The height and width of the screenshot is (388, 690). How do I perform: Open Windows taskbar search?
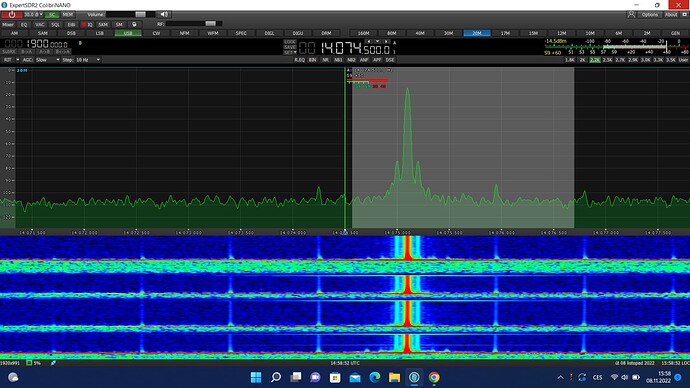point(275,377)
